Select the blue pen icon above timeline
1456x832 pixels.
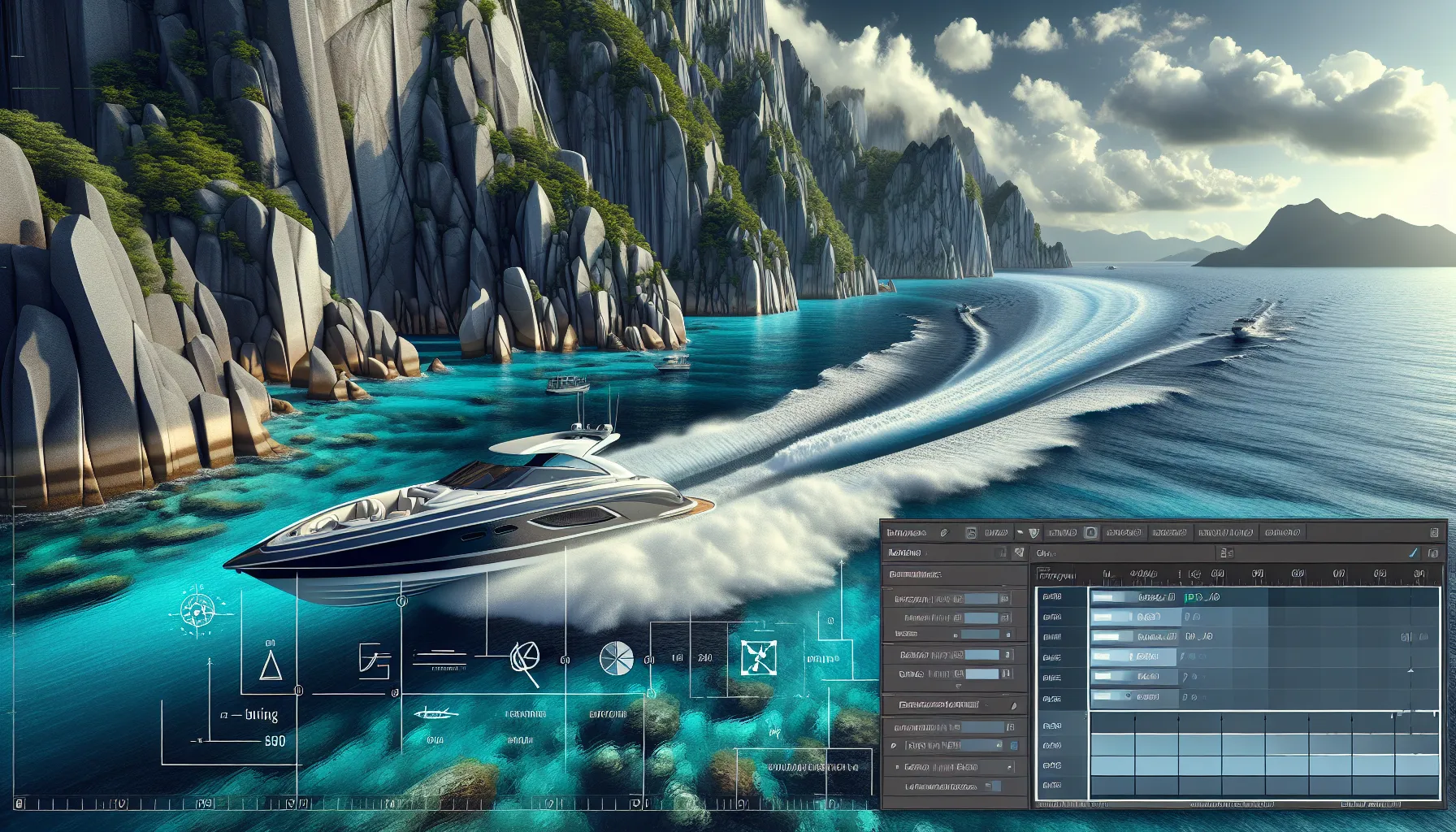pyautogui.click(x=1413, y=552)
